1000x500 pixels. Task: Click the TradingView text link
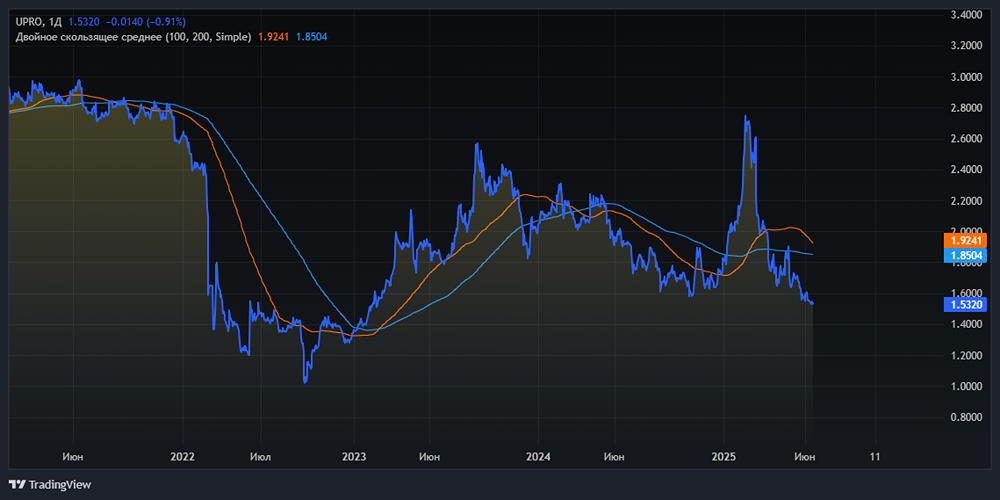[60, 484]
